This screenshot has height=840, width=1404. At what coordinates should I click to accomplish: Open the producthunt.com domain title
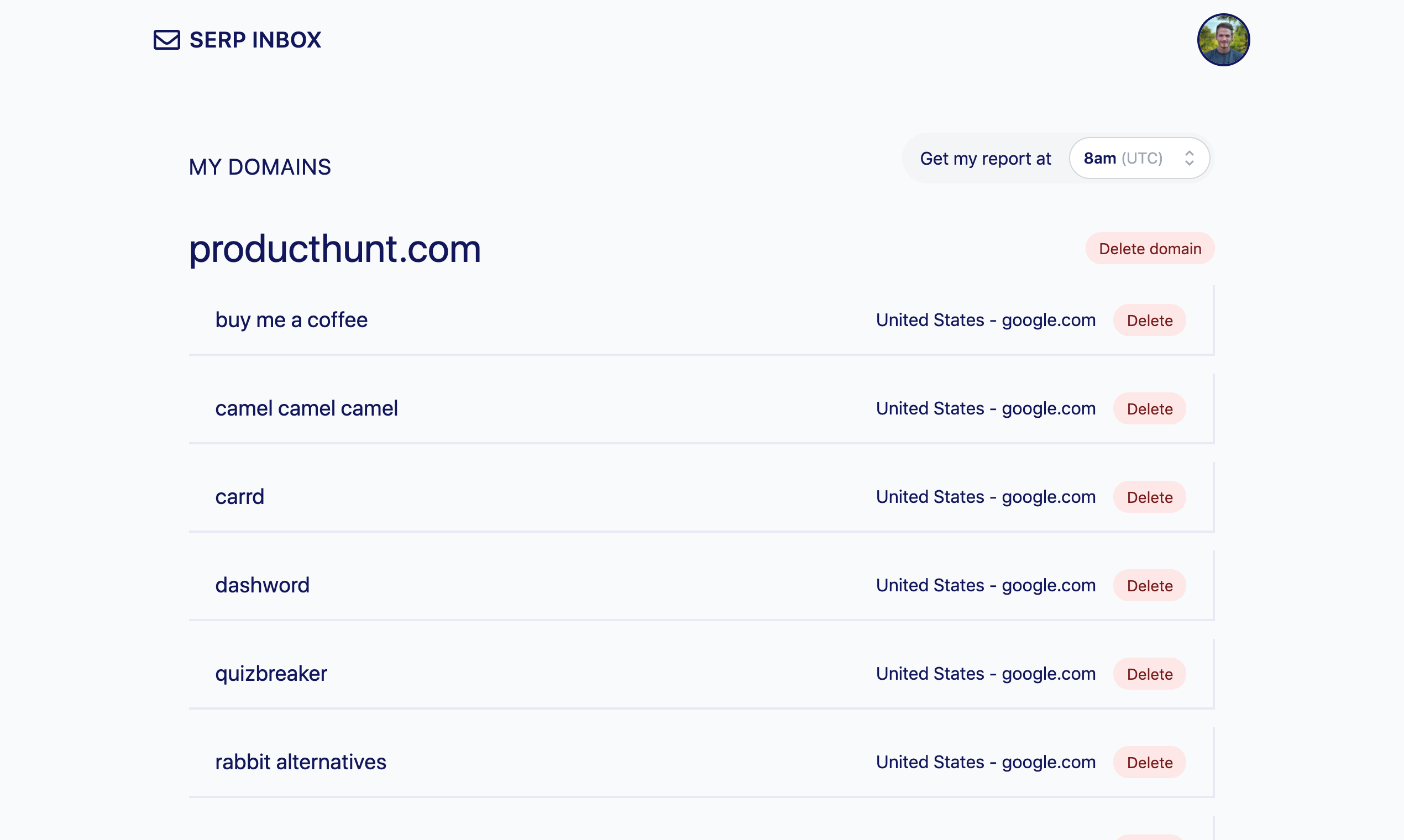[x=335, y=249]
